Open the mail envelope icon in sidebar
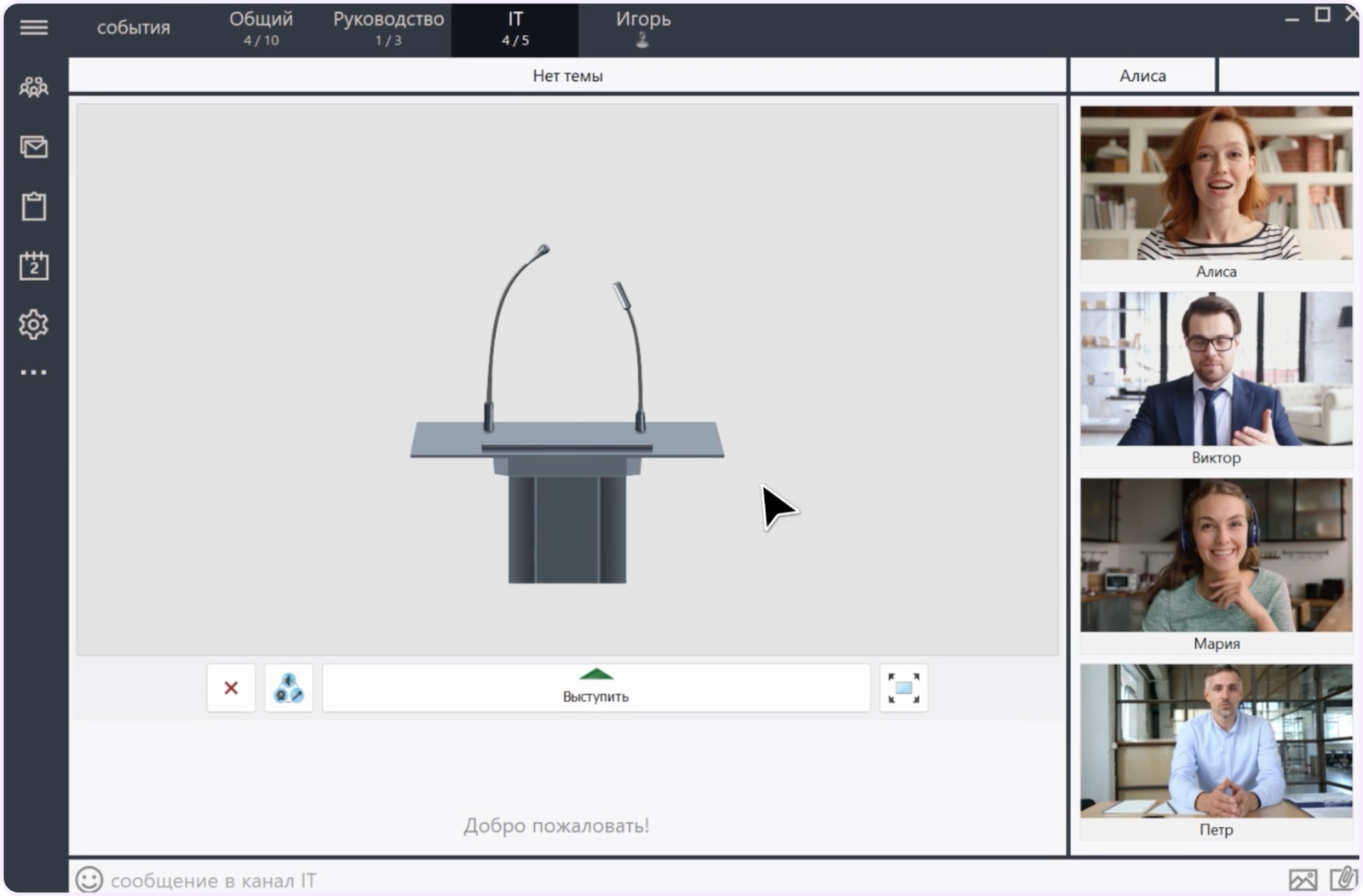This screenshot has width=1363, height=896. pos(34,146)
